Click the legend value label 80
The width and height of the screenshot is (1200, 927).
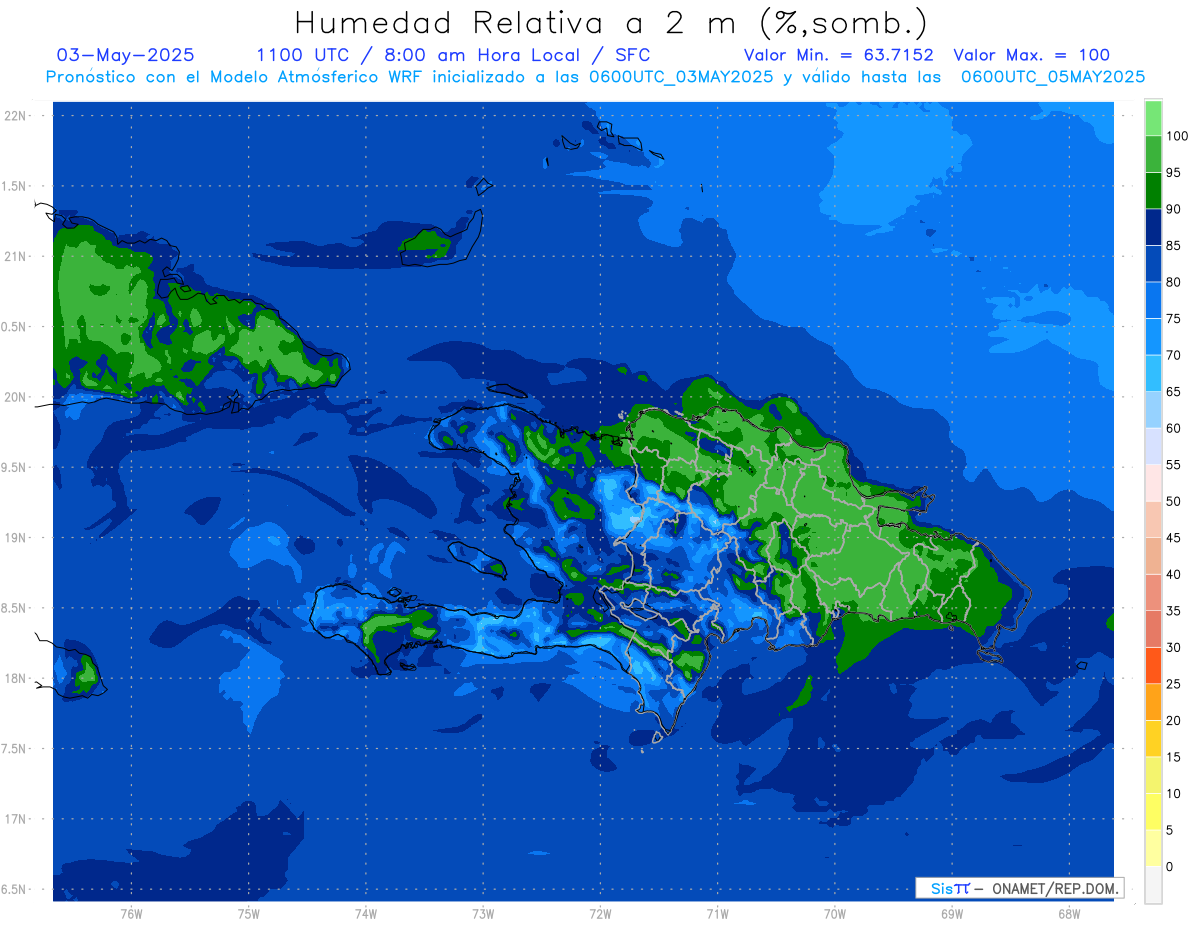(x=1174, y=282)
